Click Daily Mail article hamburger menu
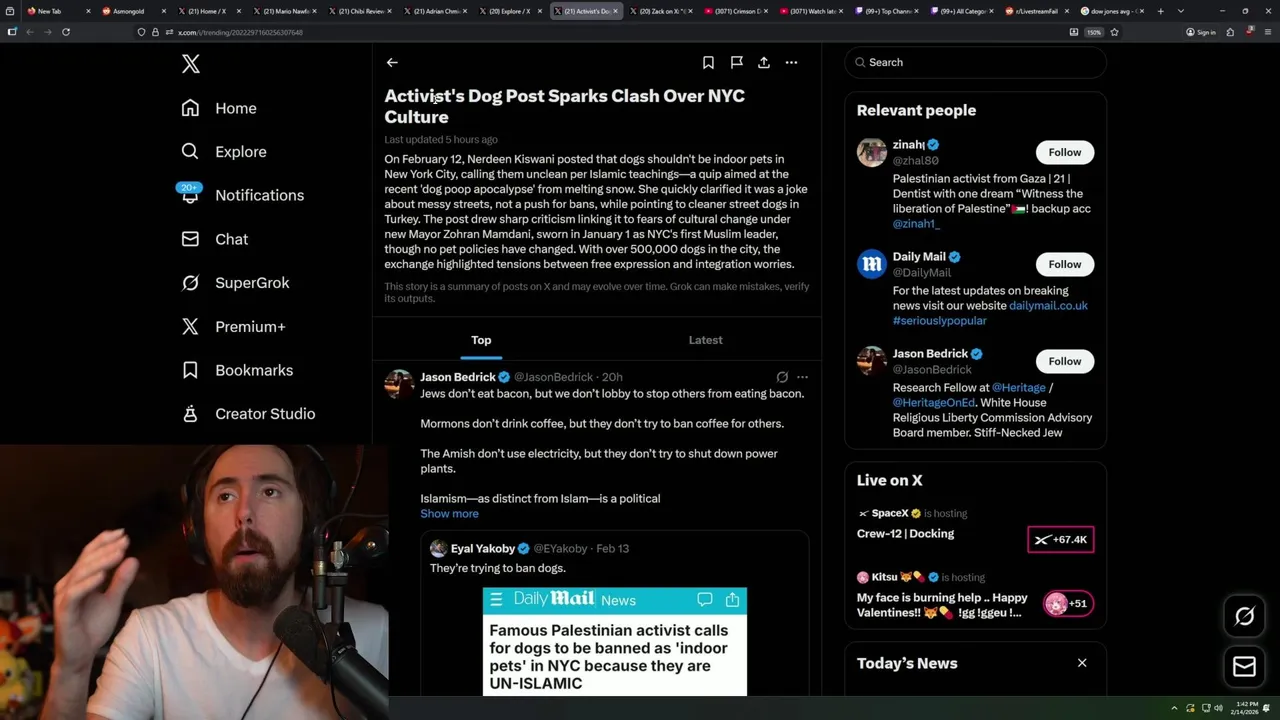The width and height of the screenshot is (1280, 720). click(x=496, y=600)
